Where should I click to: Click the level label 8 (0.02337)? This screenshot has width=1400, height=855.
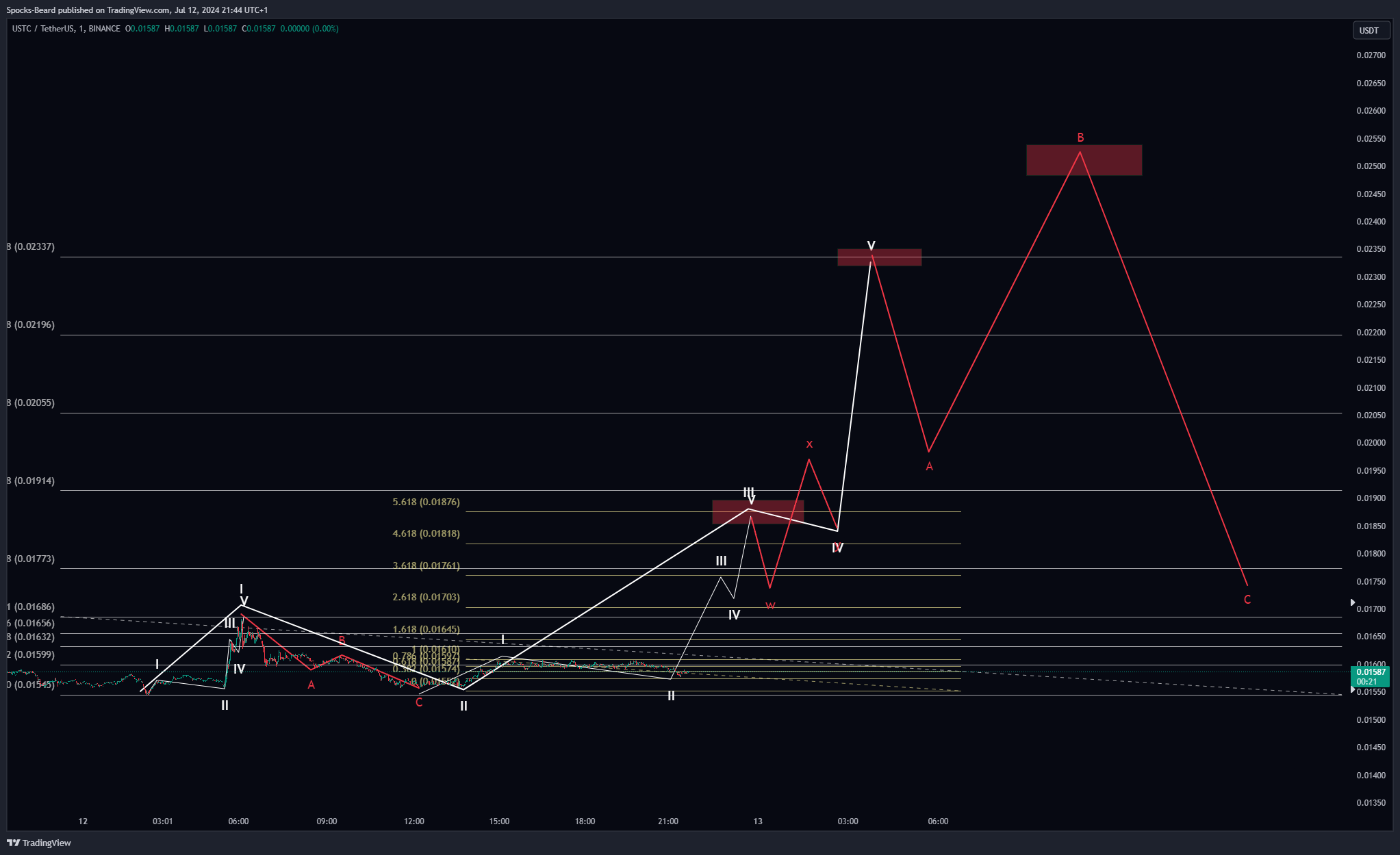pyautogui.click(x=31, y=246)
